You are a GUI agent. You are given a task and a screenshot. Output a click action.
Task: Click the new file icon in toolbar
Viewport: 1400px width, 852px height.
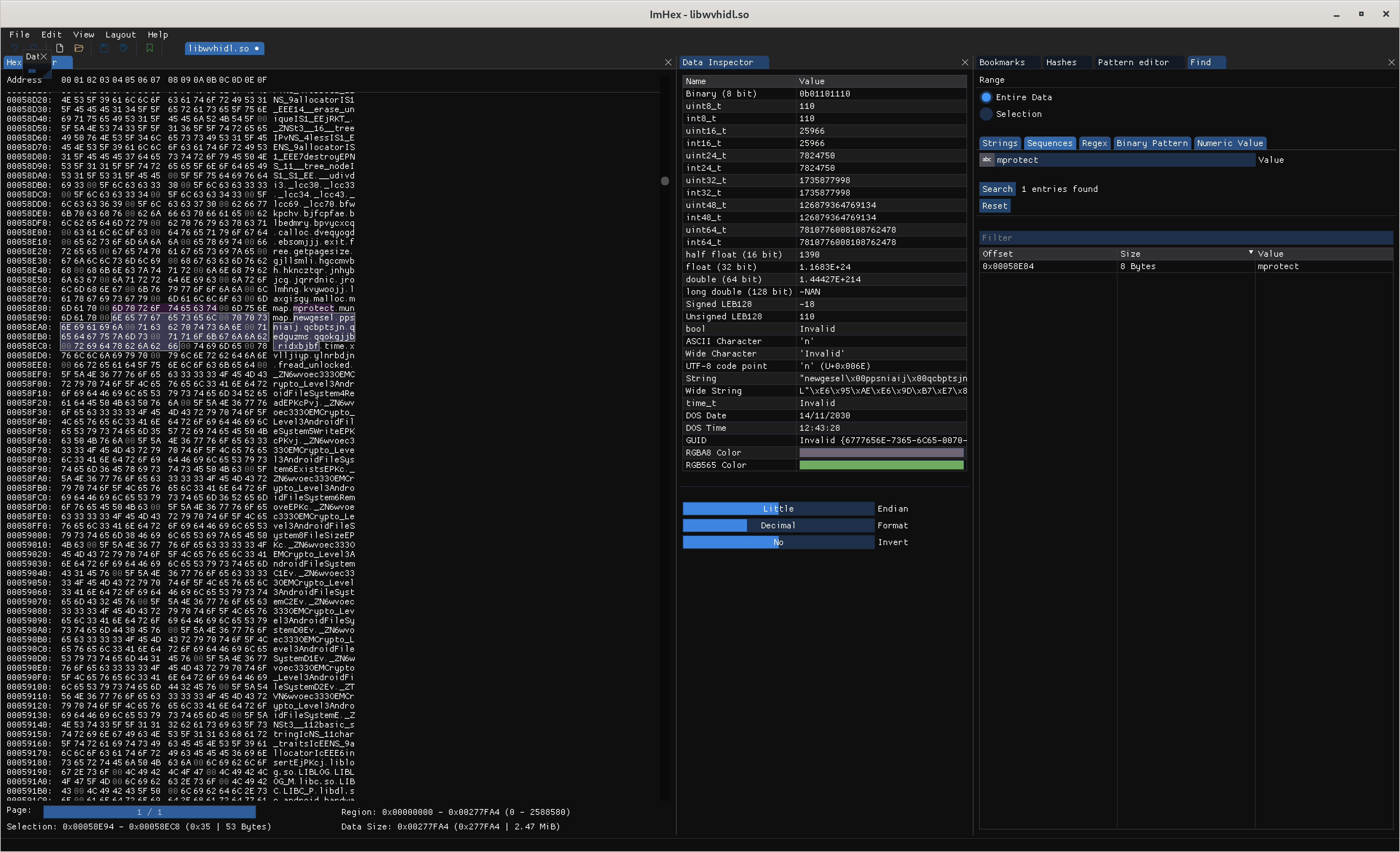pyautogui.click(x=59, y=48)
